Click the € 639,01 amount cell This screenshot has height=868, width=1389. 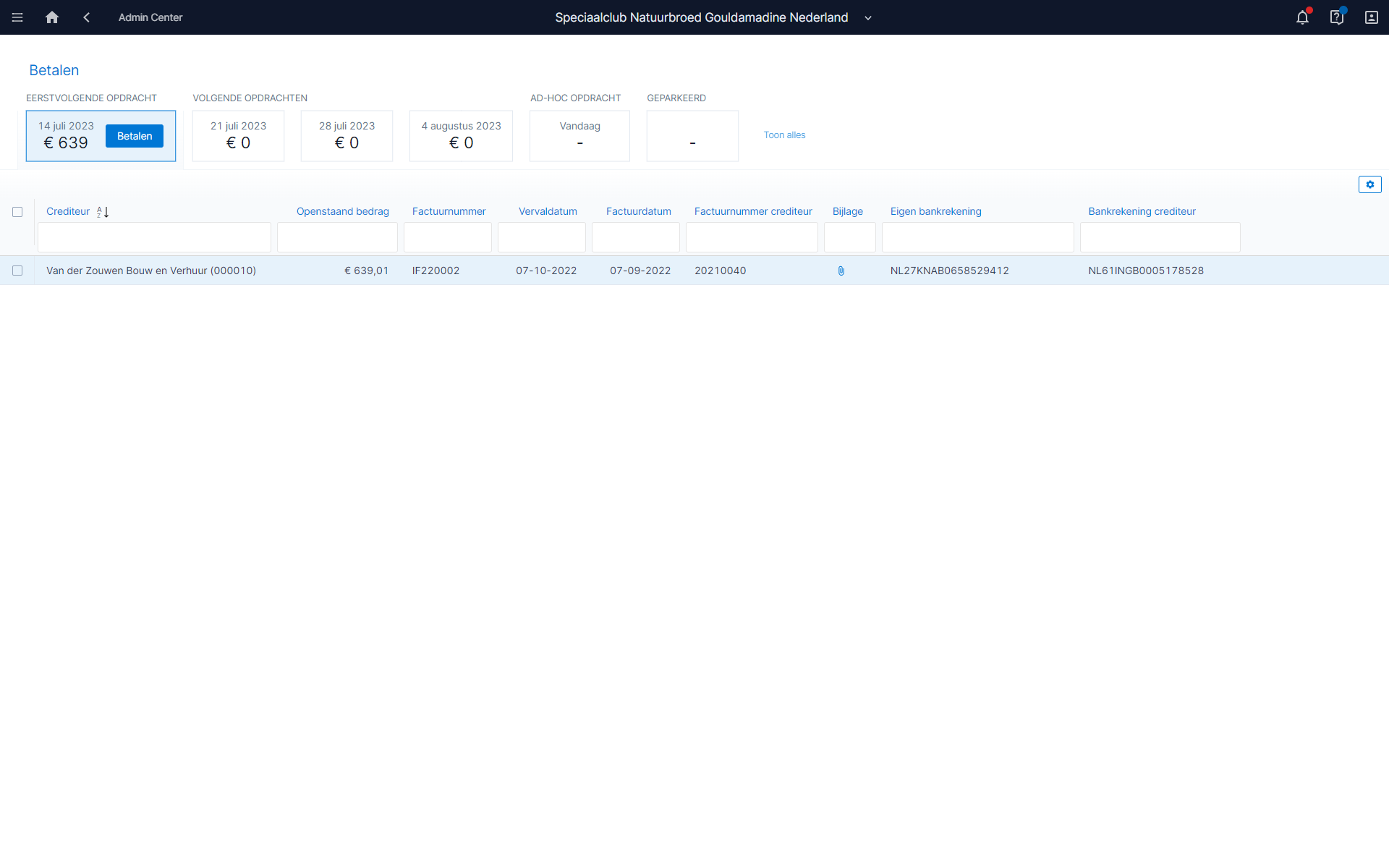(367, 271)
